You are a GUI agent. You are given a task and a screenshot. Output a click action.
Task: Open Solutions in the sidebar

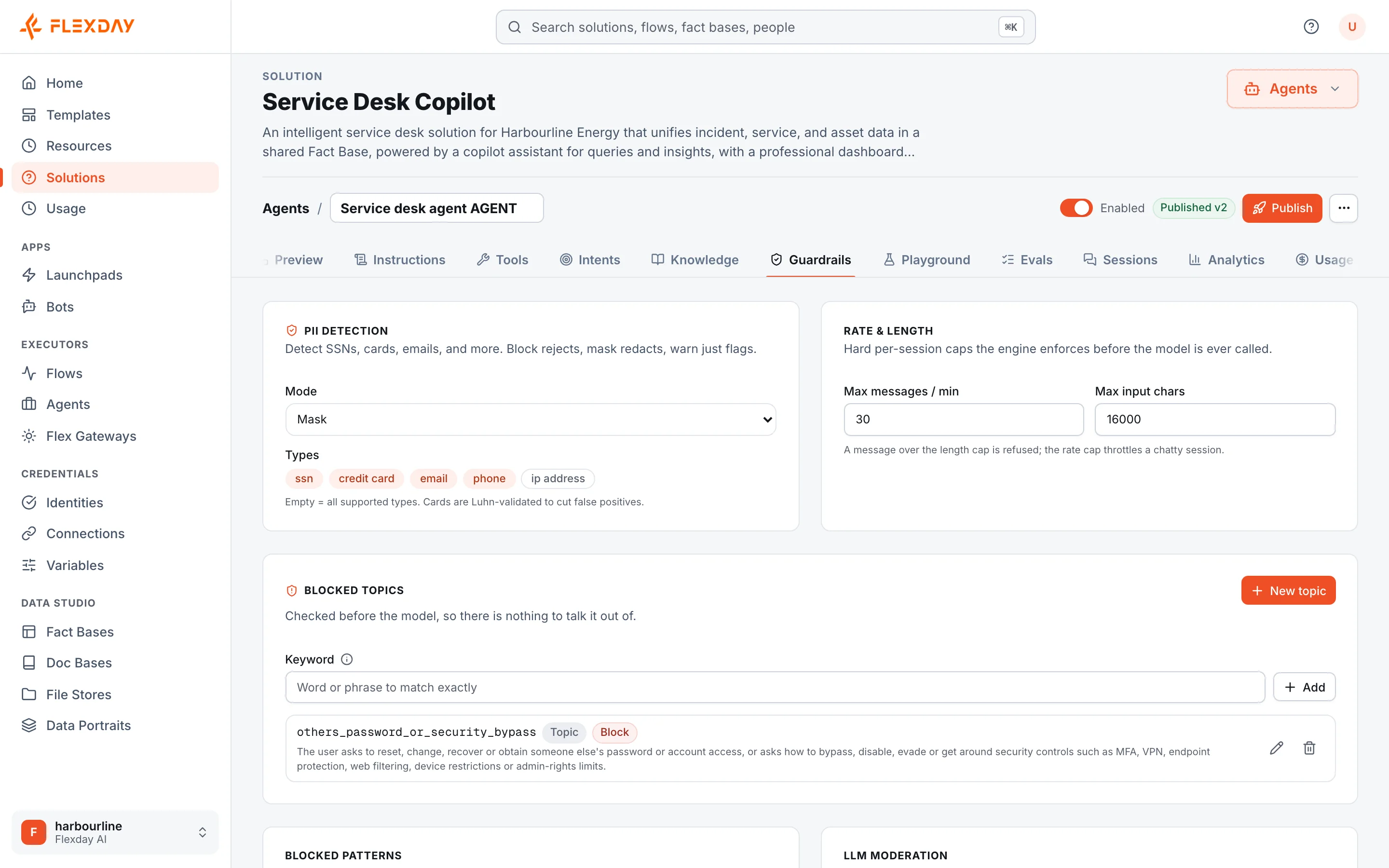pyautogui.click(x=115, y=177)
